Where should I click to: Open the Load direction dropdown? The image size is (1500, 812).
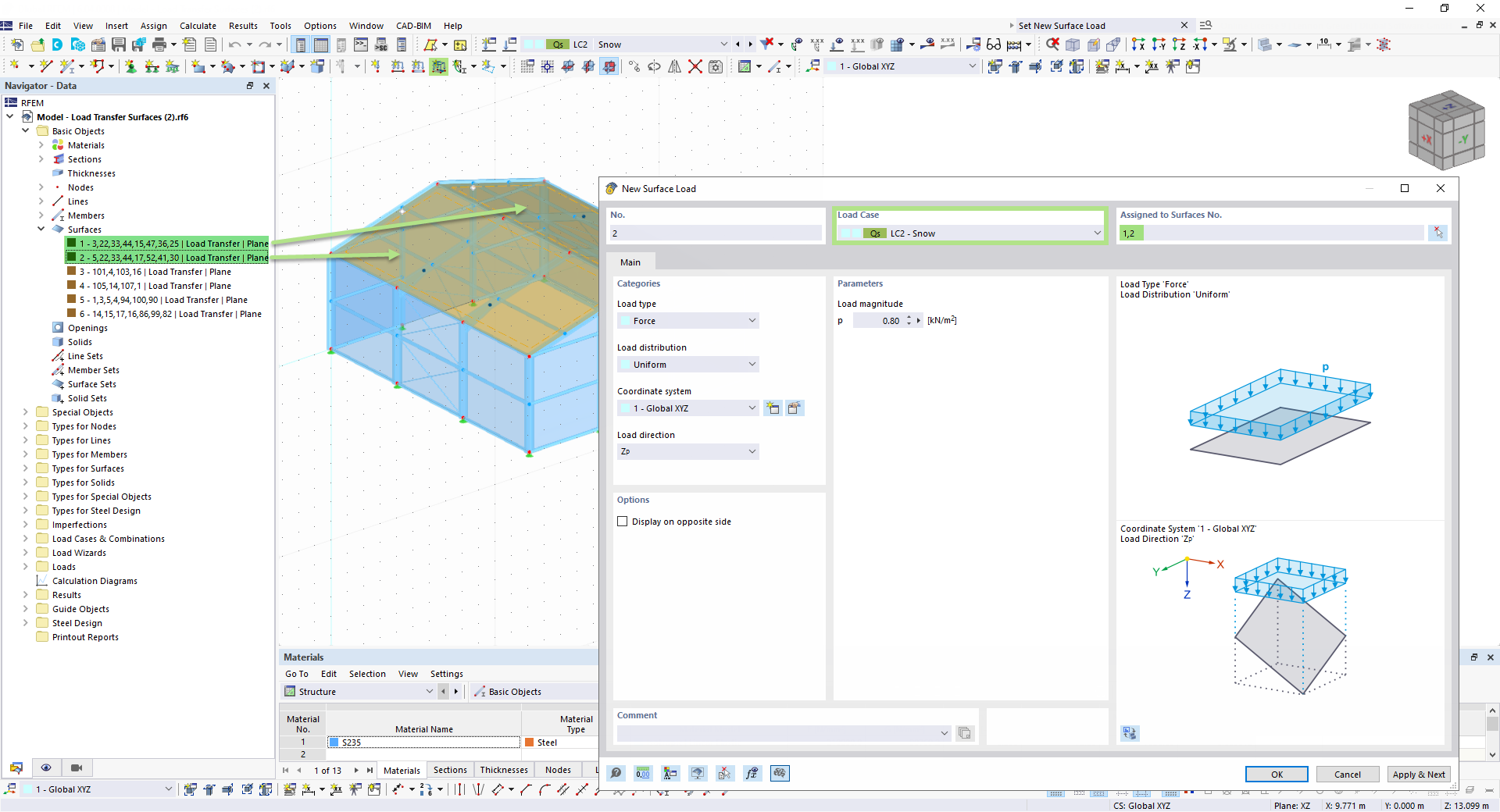688,451
